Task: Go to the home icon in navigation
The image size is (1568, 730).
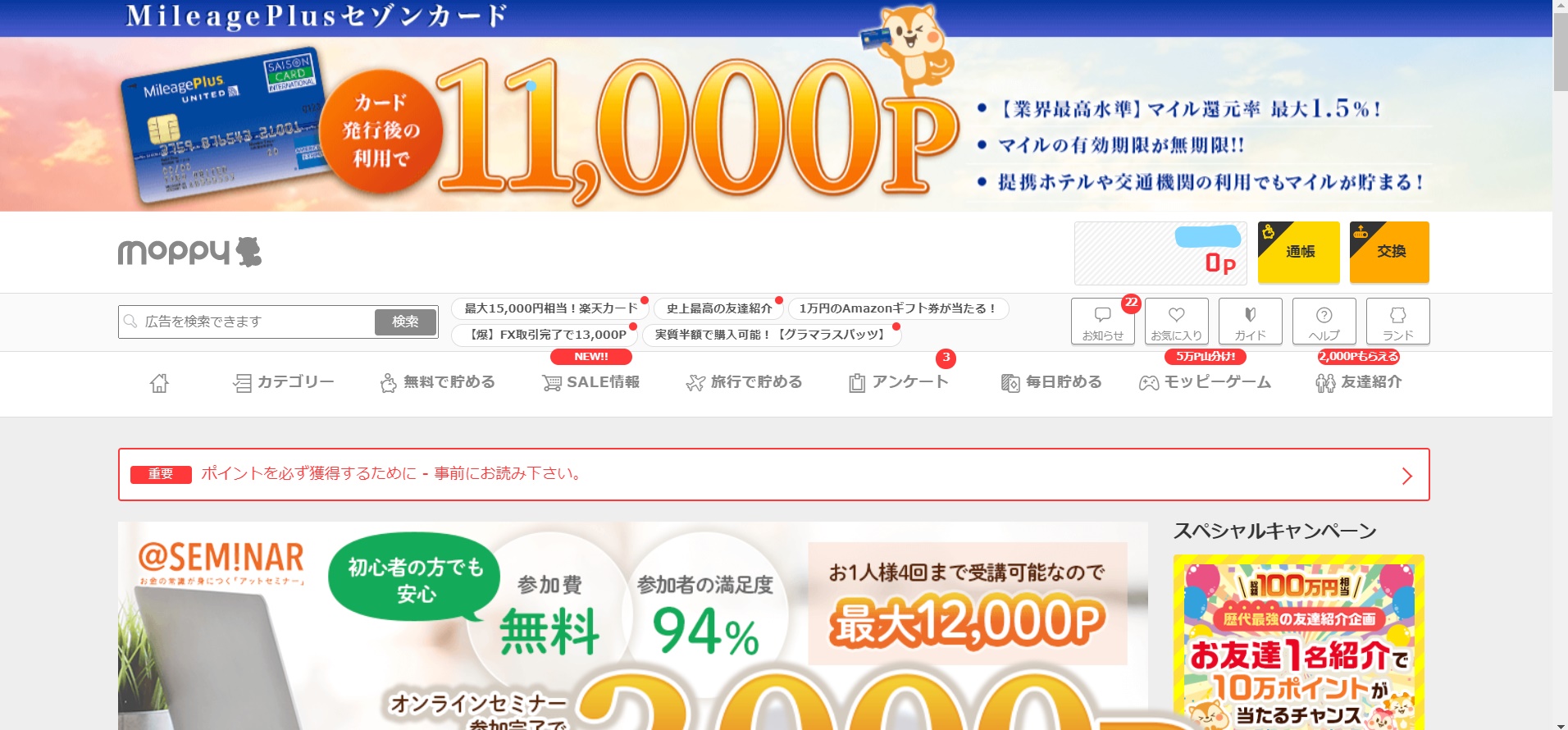Action: click(159, 383)
